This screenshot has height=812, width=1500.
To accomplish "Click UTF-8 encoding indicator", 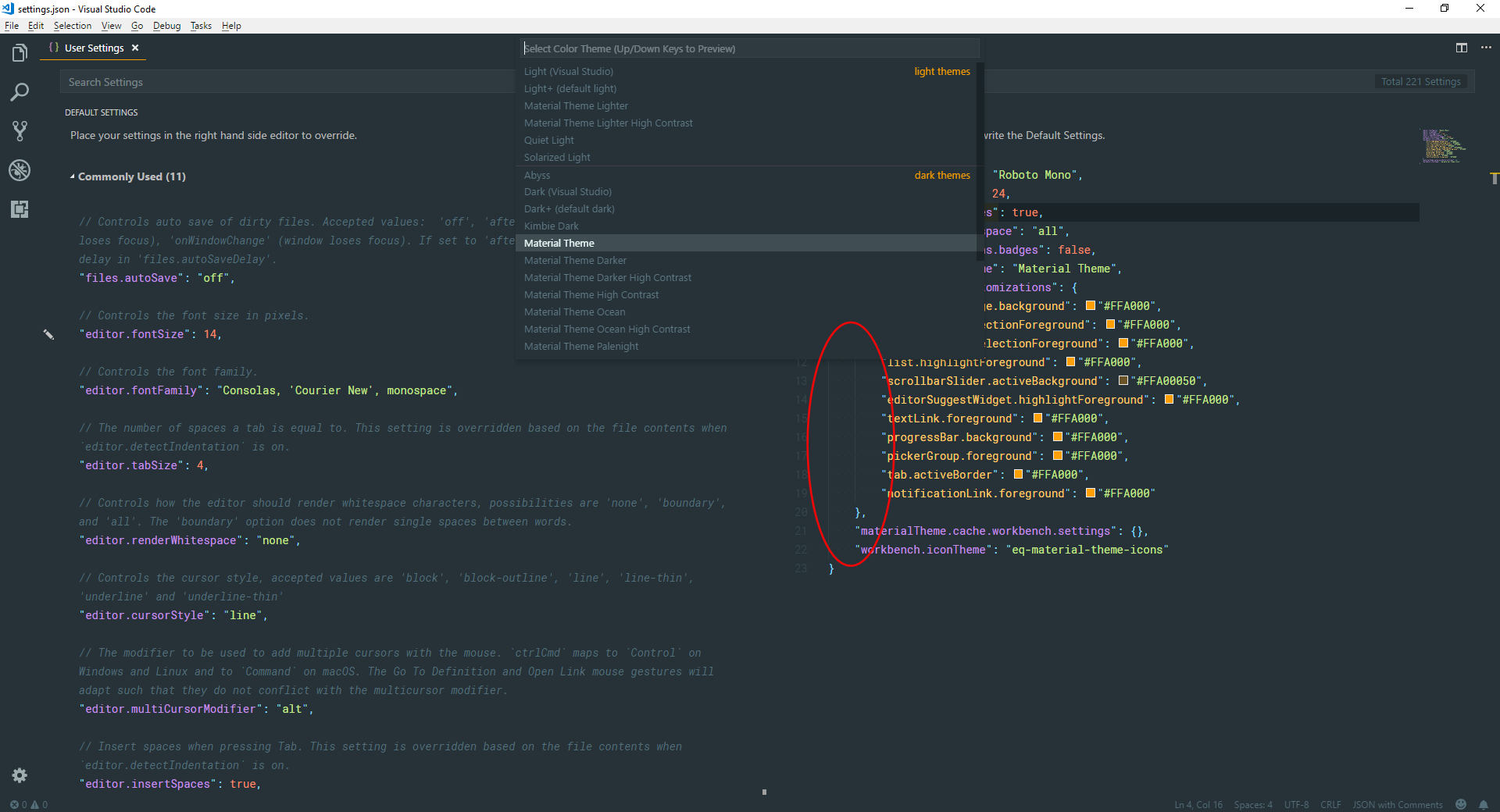I will (x=1297, y=805).
